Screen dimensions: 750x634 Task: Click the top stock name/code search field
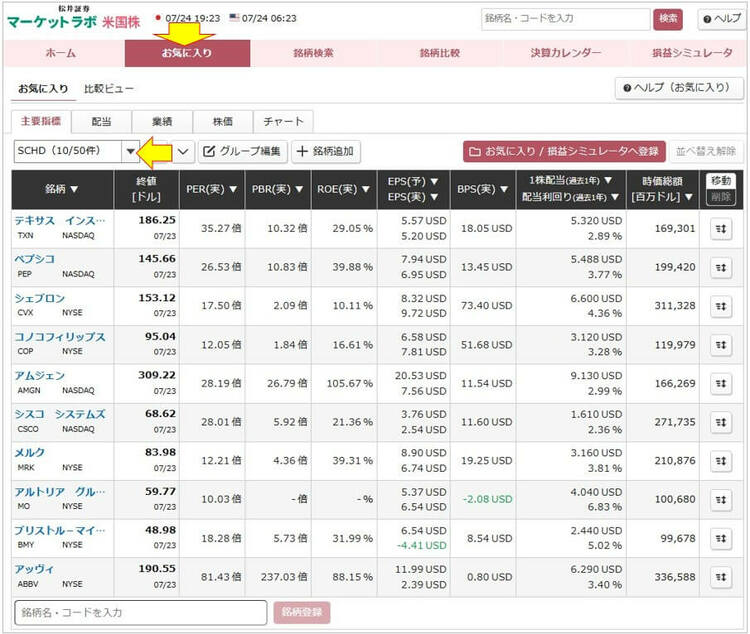(x=565, y=18)
